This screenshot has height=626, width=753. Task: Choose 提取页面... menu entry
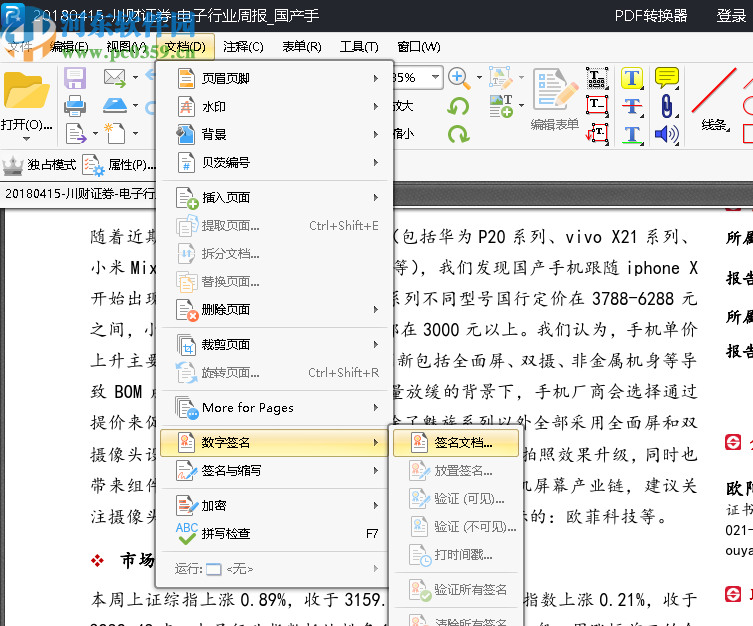tap(274, 225)
